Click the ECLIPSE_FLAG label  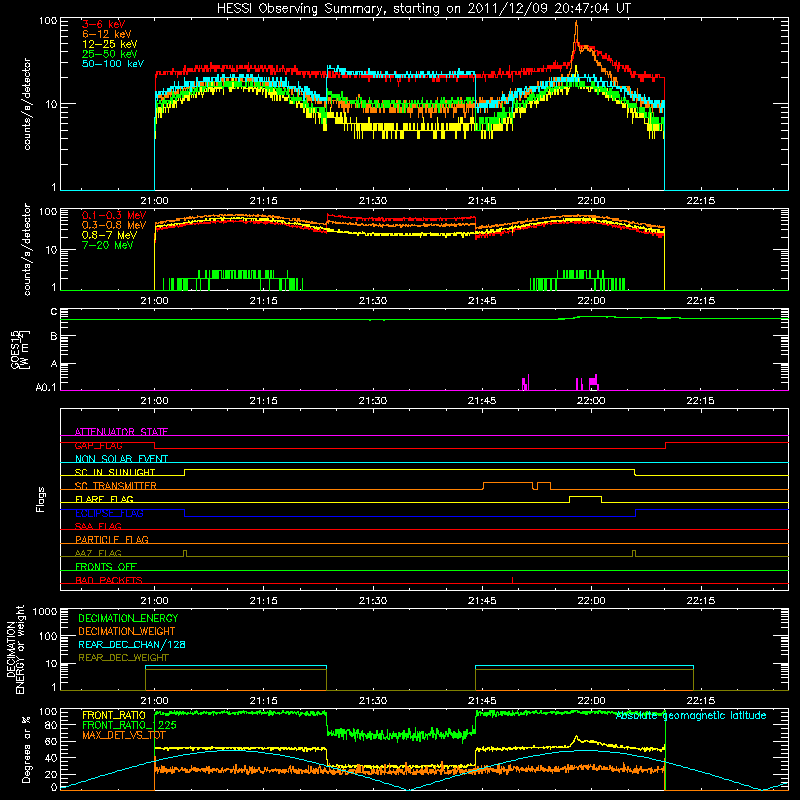pos(109,513)
